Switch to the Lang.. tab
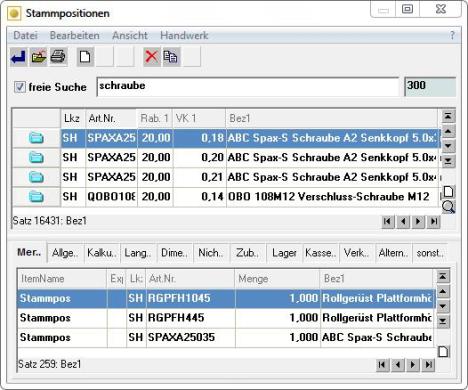Image resolution: width=468 pixels, height=390 pixels. coord(138,253)
